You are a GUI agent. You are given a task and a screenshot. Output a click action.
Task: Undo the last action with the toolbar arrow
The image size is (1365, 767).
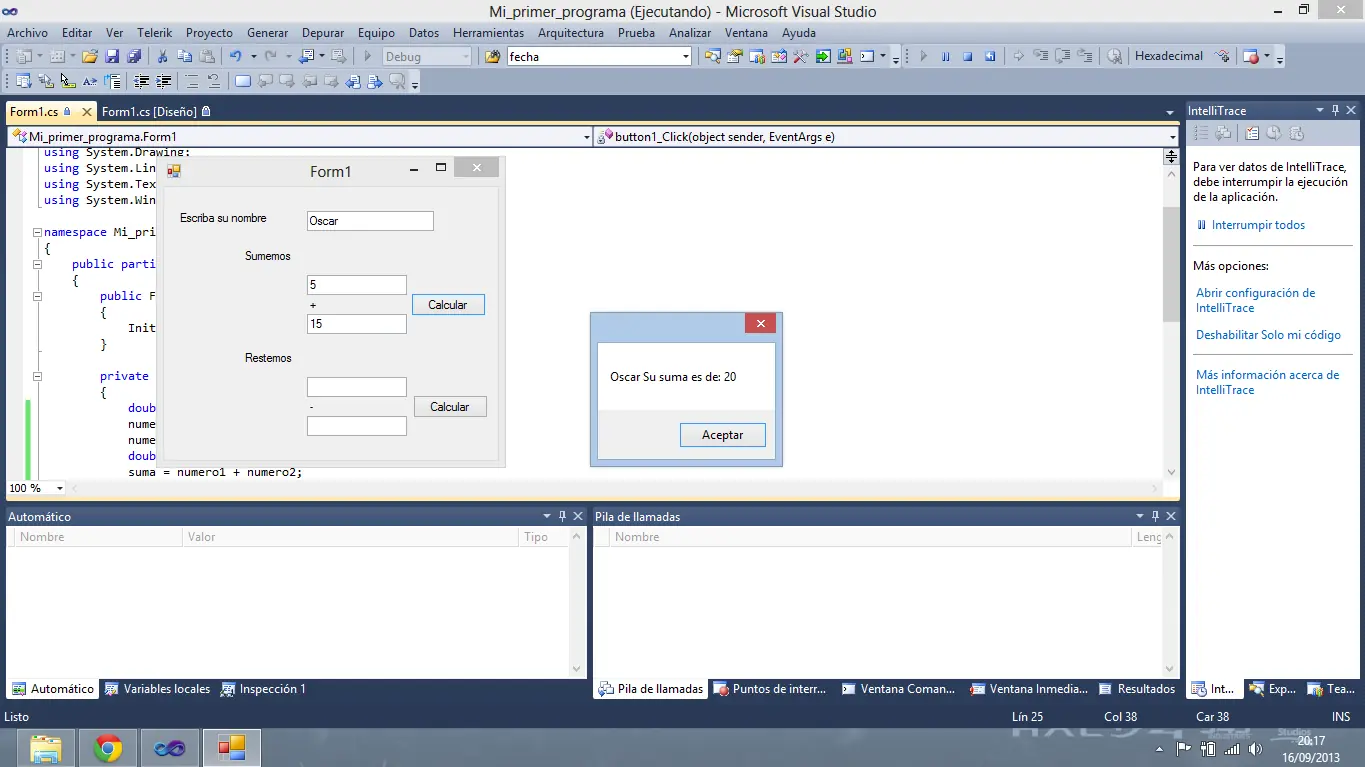tap(235, 57)
